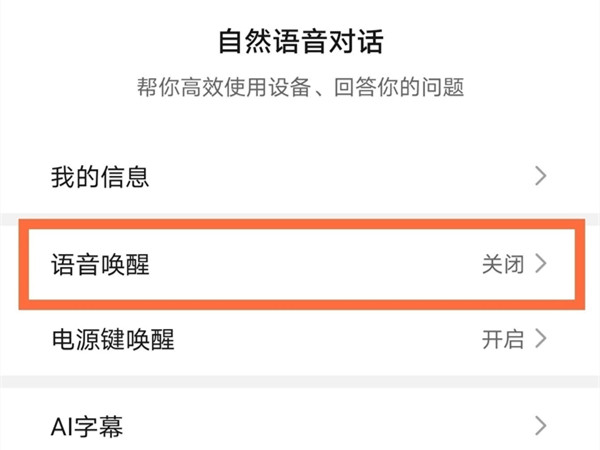Click the 电源键唤醒 row chevron
The width and height of the screenshot is (600, 450).
pos(541,339)
